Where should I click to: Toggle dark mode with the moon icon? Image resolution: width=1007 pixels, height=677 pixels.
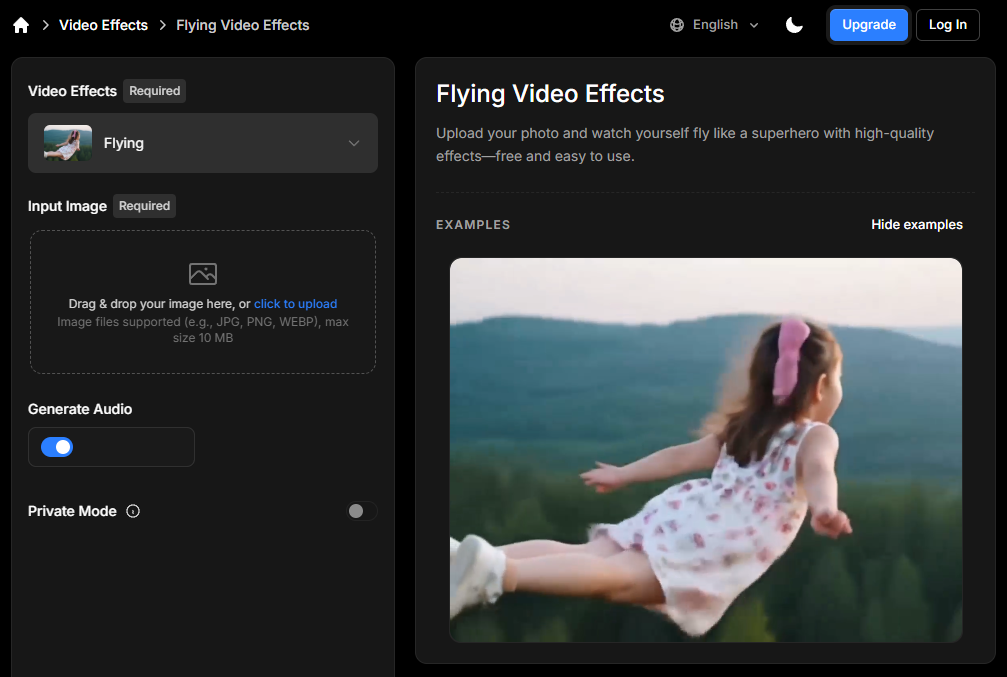pos(795,24)
